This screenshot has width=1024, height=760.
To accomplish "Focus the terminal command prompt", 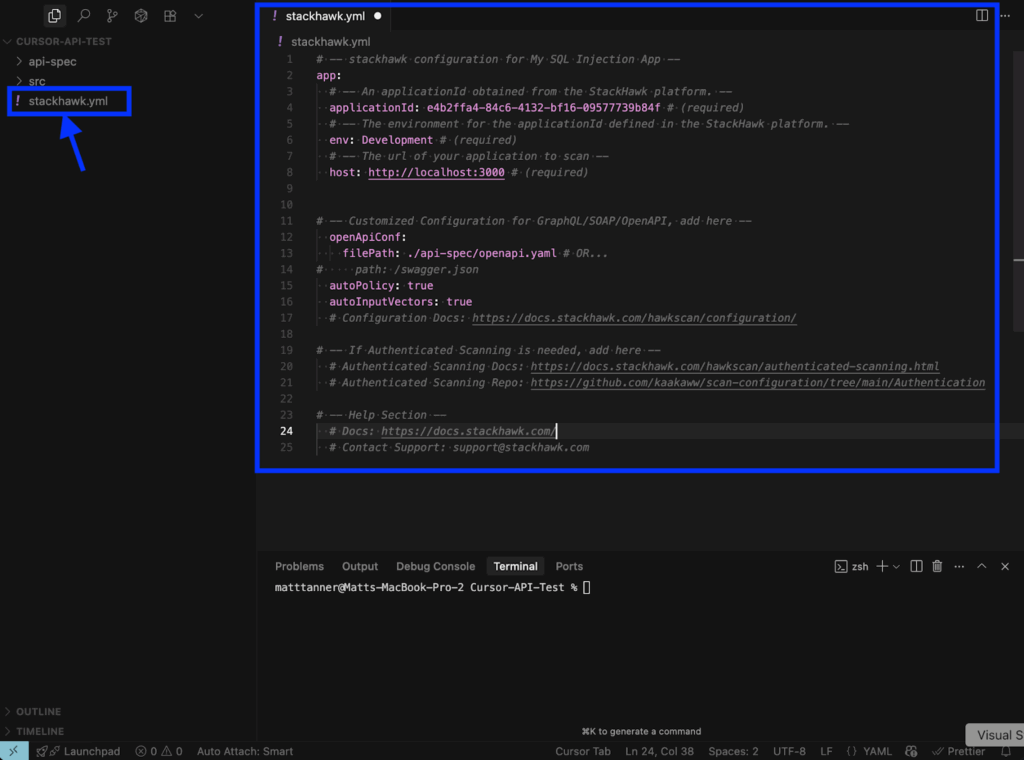I will click(586, 587).
